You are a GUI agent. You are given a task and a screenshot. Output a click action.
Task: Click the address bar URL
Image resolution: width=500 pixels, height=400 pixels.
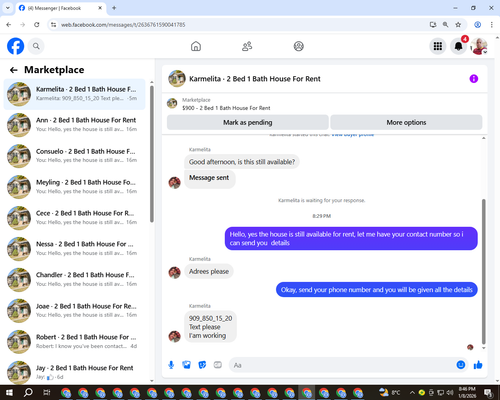tap(123, 25)
